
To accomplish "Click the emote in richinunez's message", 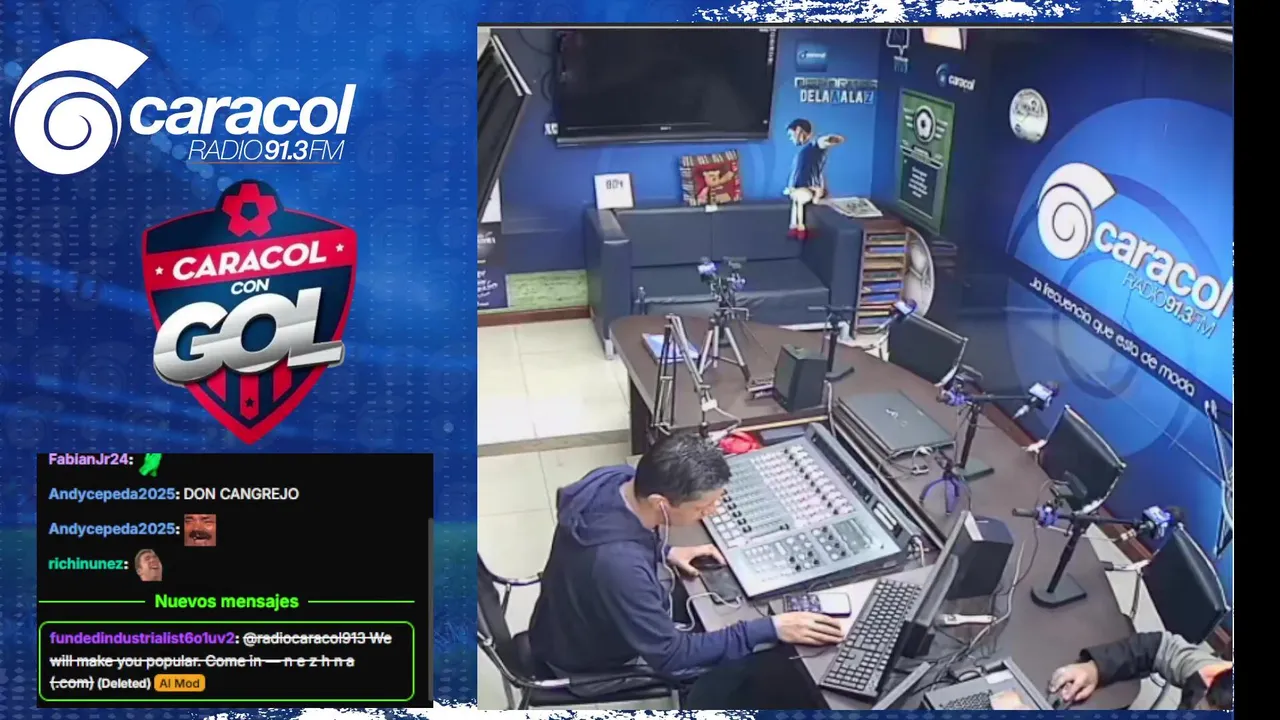I will click(x=148, y=565).
